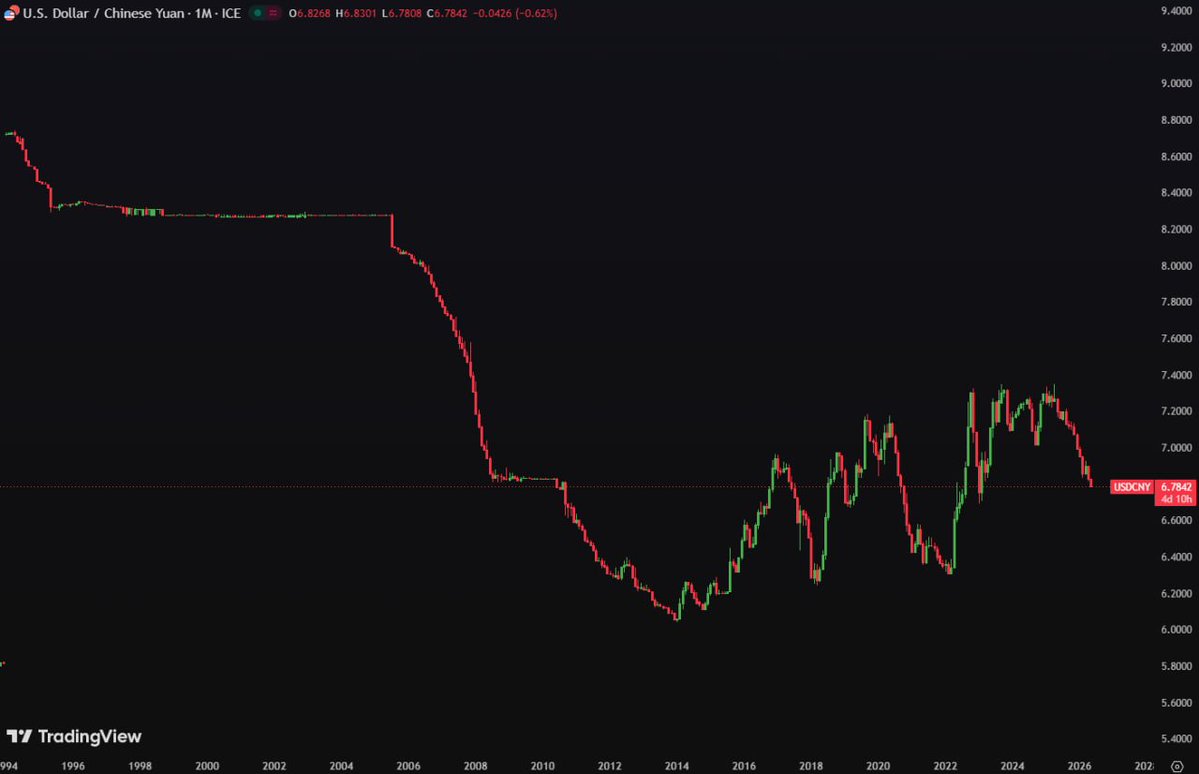Click the 2004 label on time axis
1199x774 pixels.
341,766
